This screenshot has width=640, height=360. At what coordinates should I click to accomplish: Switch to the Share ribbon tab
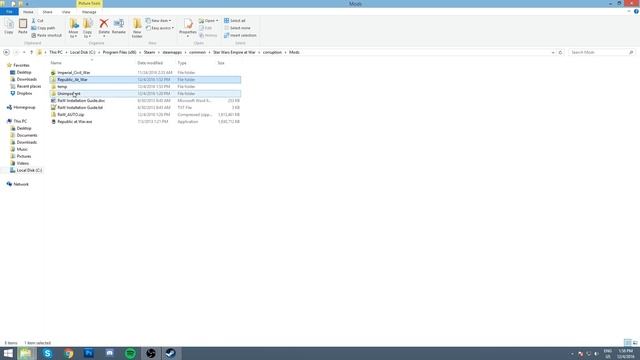[47, 12]
